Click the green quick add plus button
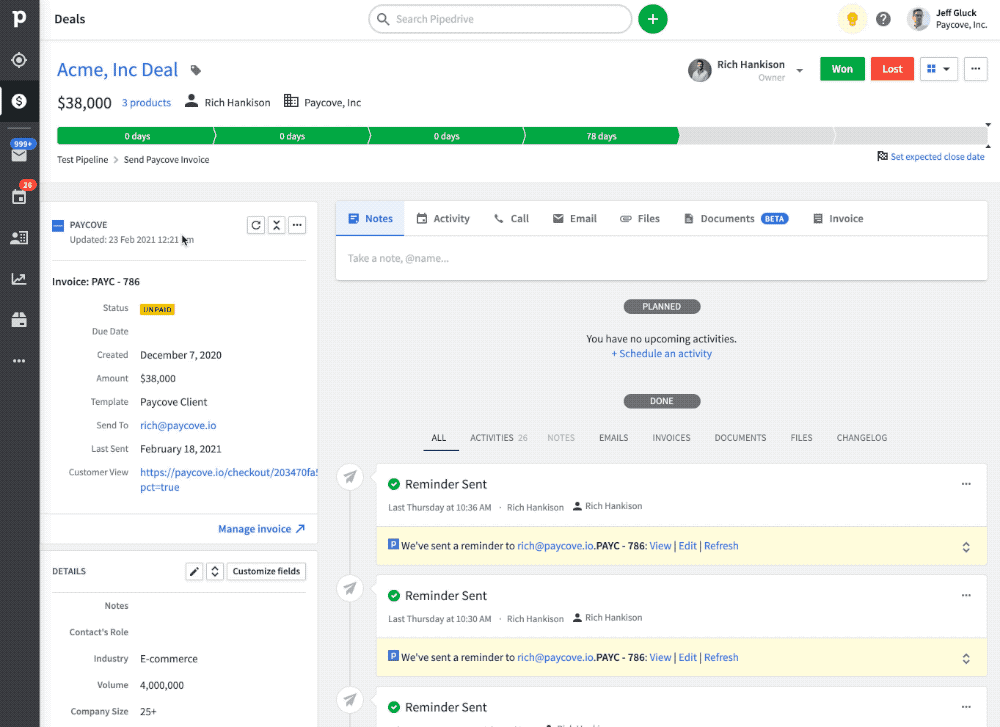This screenshot has height=727, width=1000. (x=652, y=19)
